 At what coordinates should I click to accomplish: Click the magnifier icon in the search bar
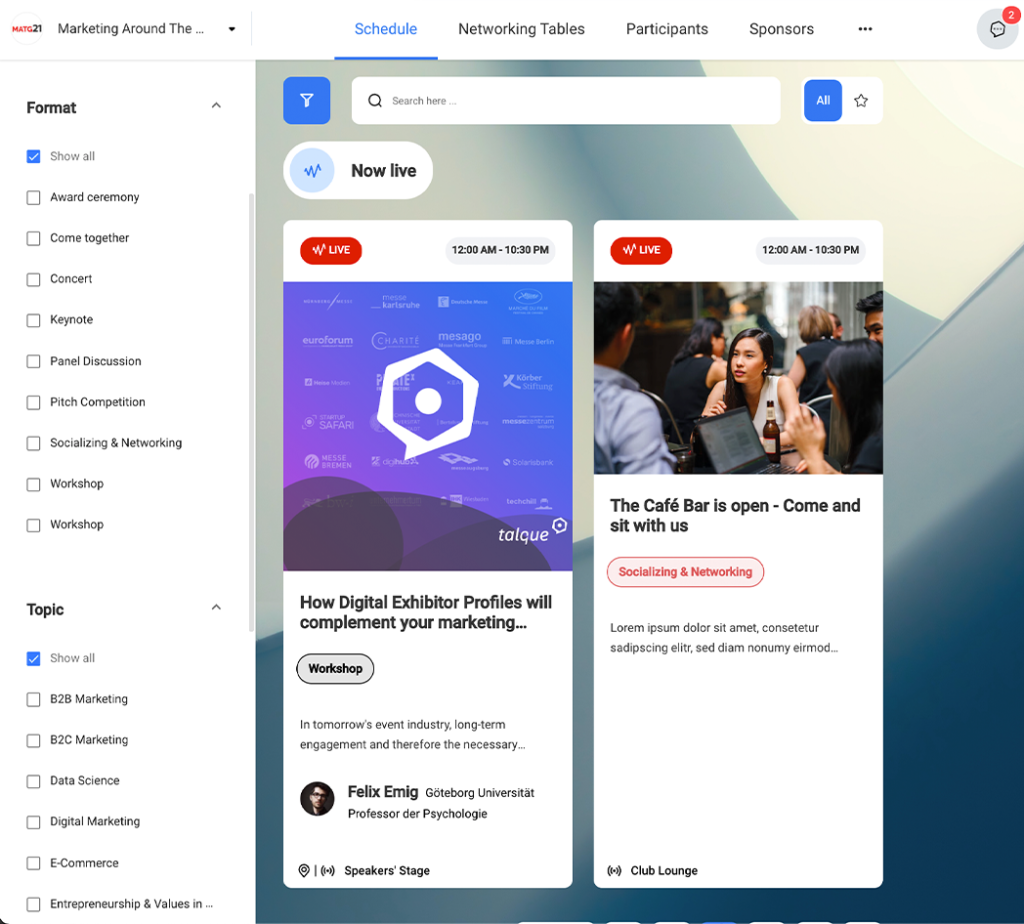[375, 101]
